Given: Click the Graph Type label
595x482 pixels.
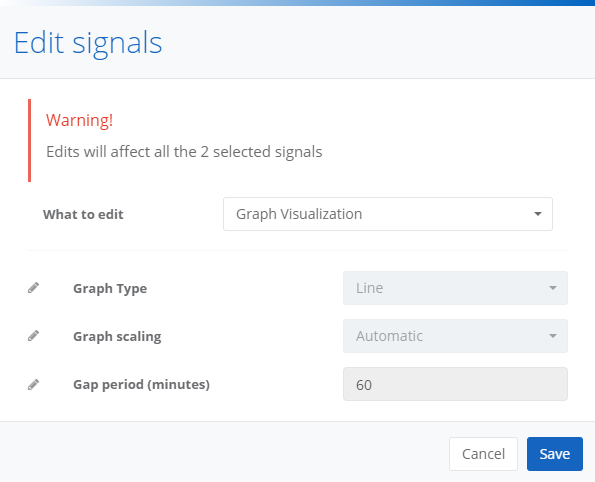Looking at the screenshot, I should pyautogui.click(x=110, y=288).
